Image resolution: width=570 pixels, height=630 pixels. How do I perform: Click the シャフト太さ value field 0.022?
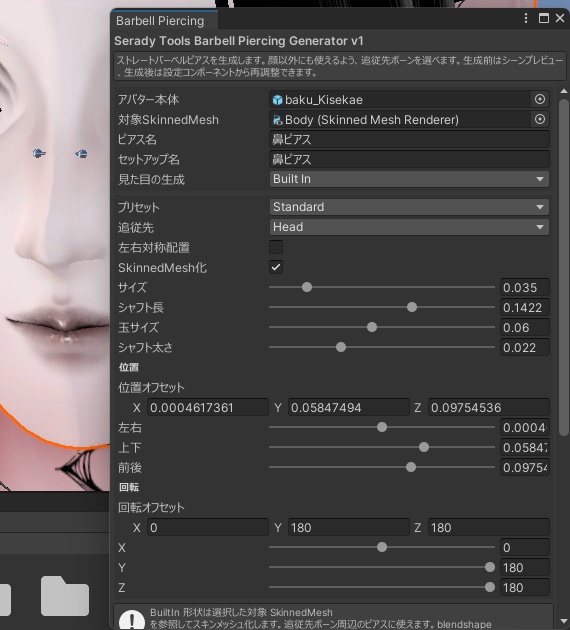(x=525, y=348)
